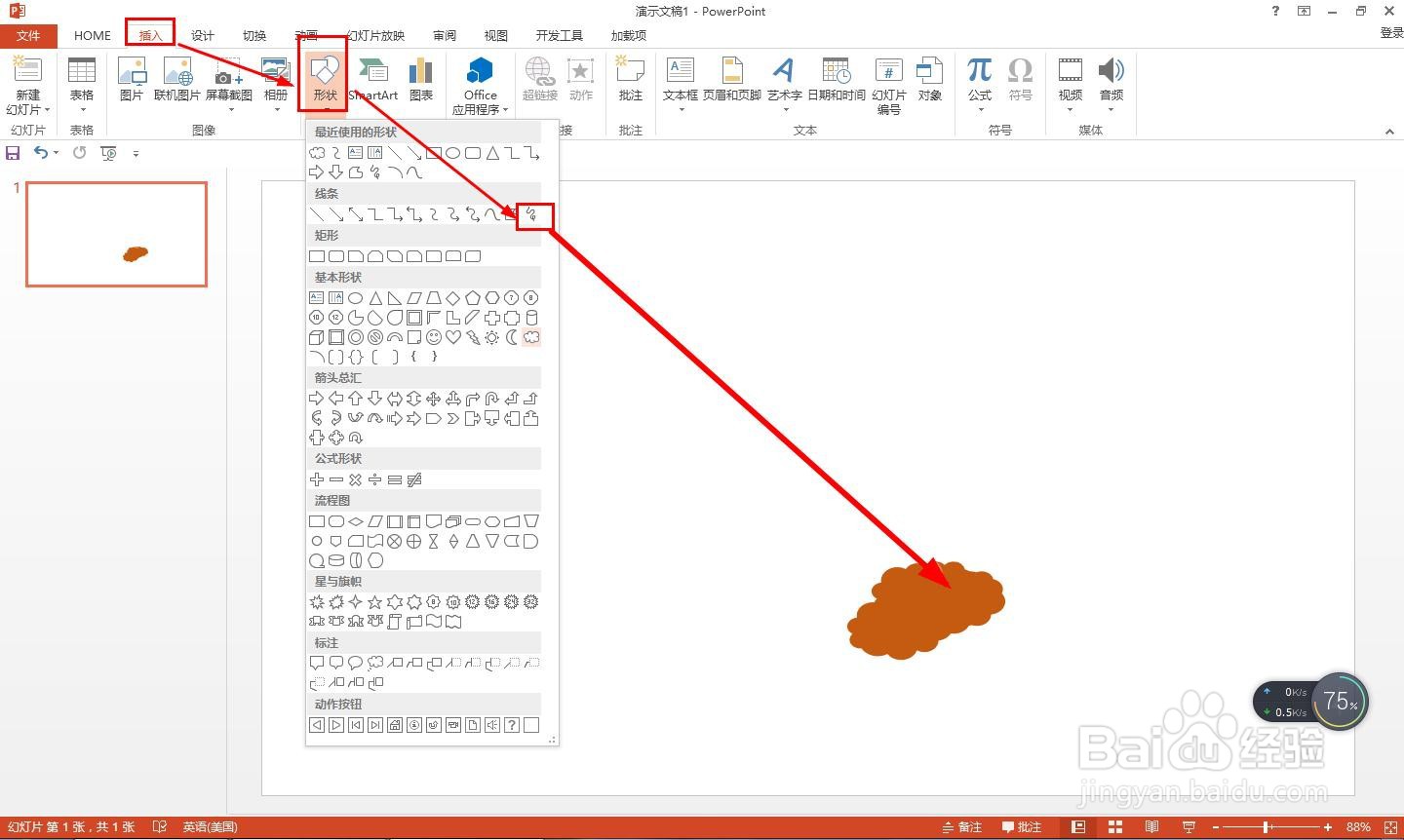Add a comment with ribbon 批注 button
The height and width of the screenshot is (840, 1404).
(631, 79)
